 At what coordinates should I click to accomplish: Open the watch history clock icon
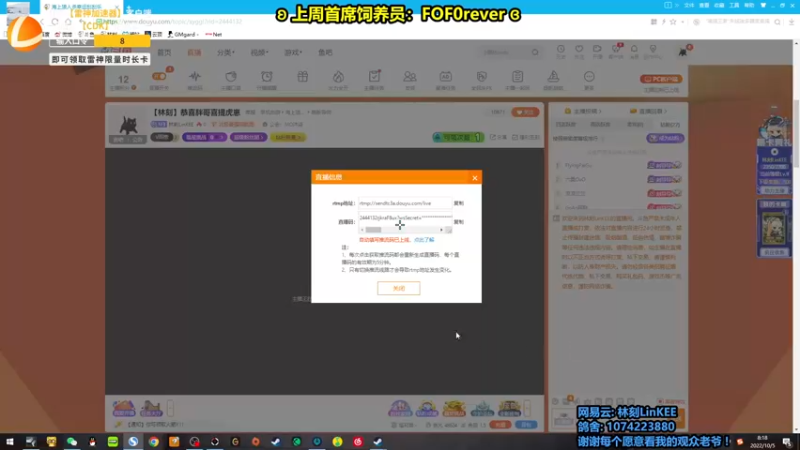561,51
